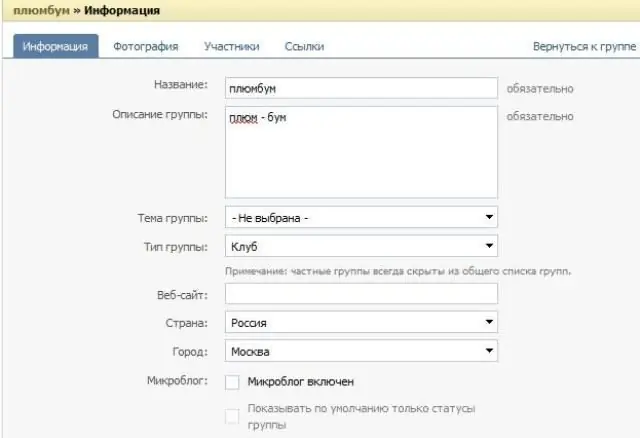Open the Город dropdown showing Москва
This screenshot has width=640, height=438.
[361, 351]
